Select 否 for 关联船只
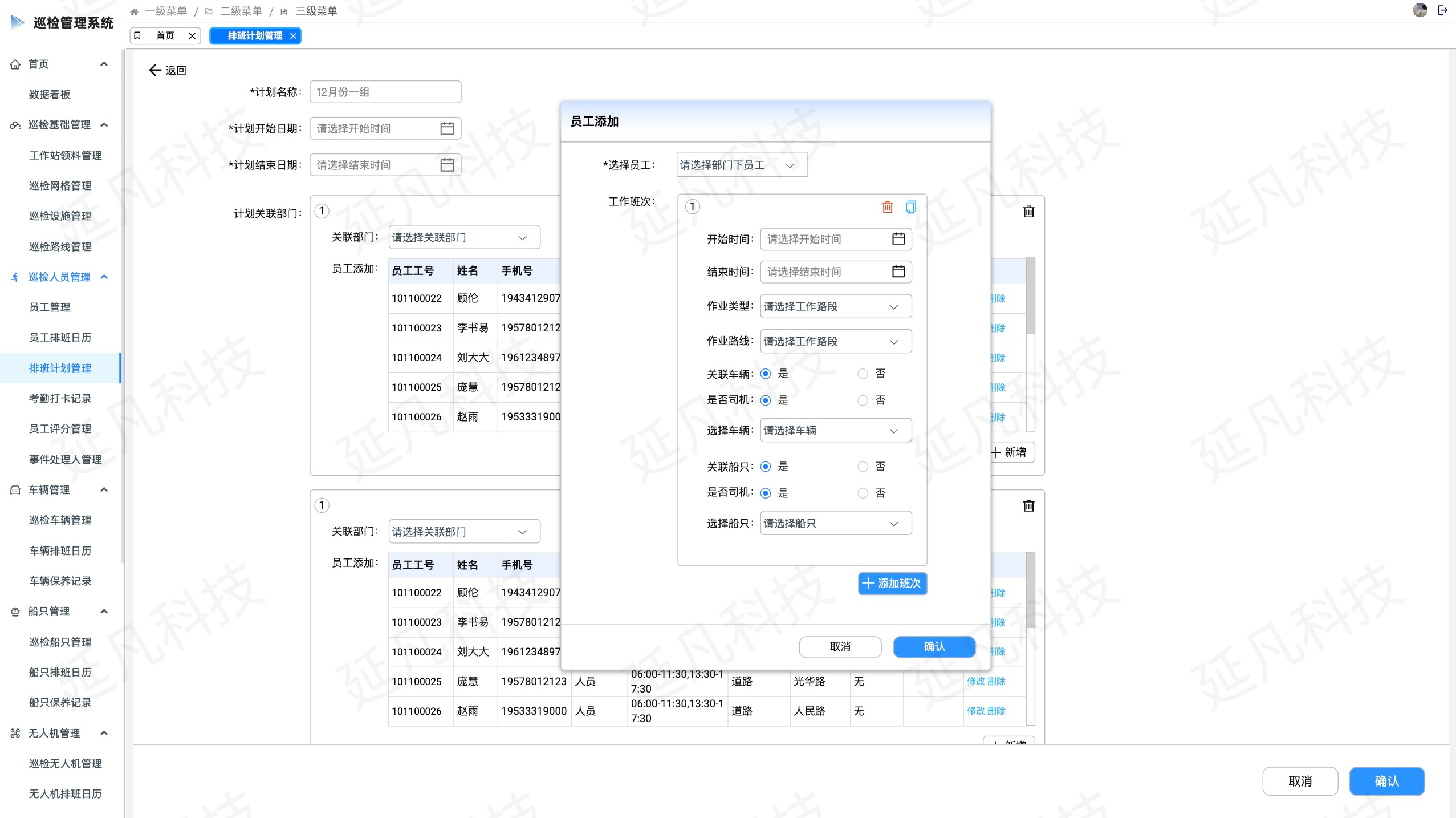Viewport: 1456px width, 818px height. 863,467
